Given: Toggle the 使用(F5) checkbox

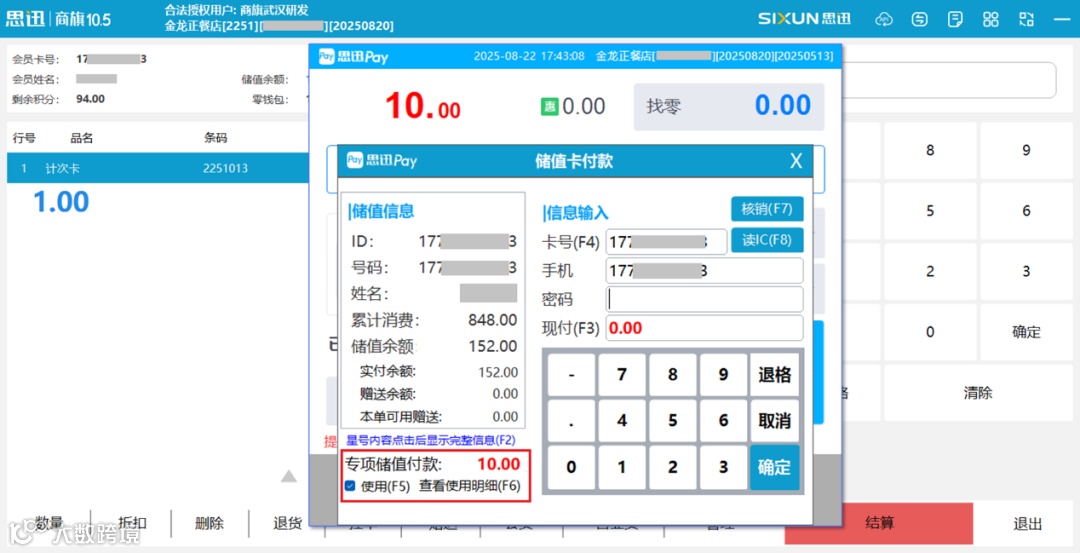Looking at the screenshot, I should tap(351, 486).
